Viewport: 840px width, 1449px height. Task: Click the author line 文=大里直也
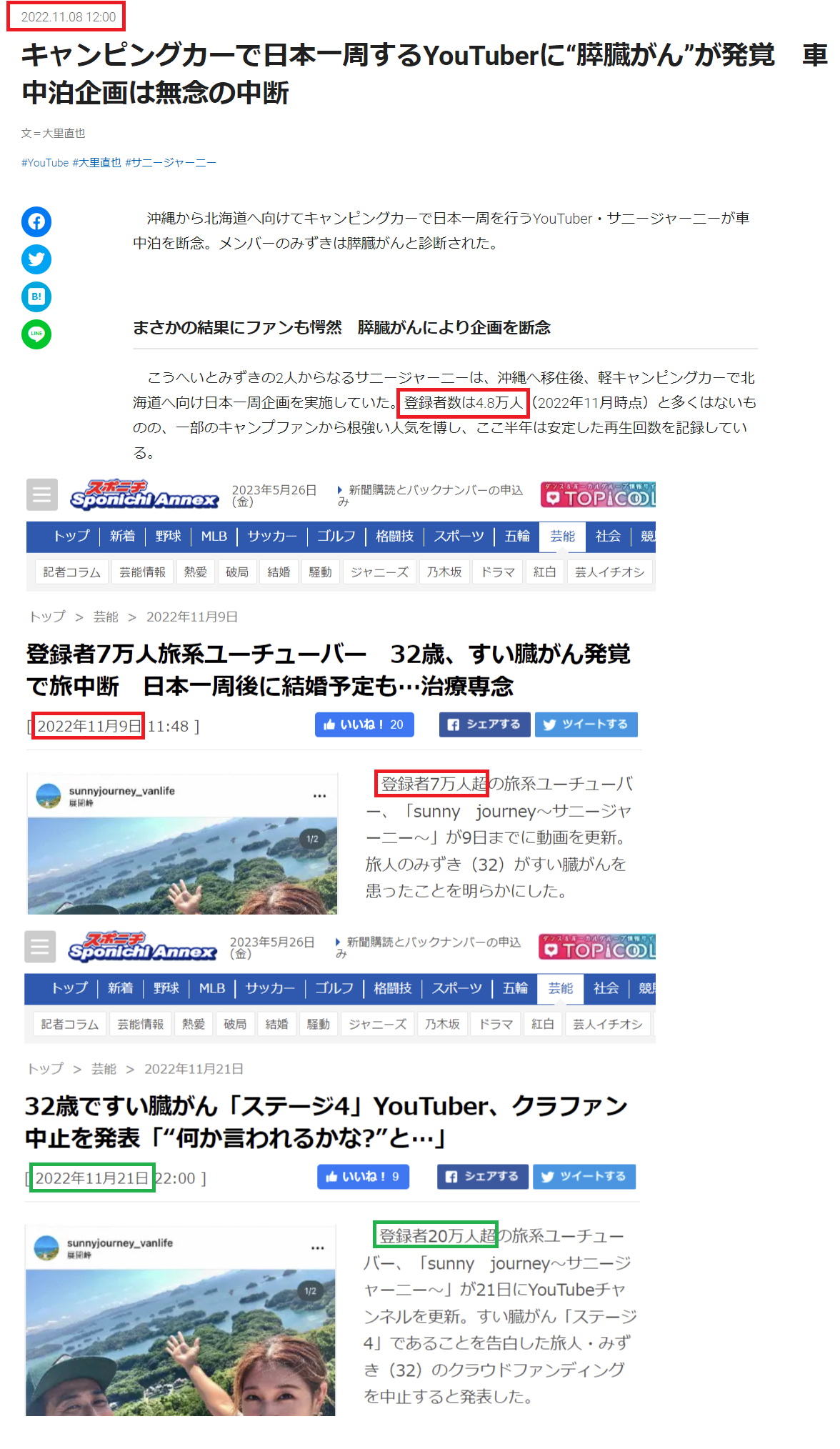(x=54, y=133)
